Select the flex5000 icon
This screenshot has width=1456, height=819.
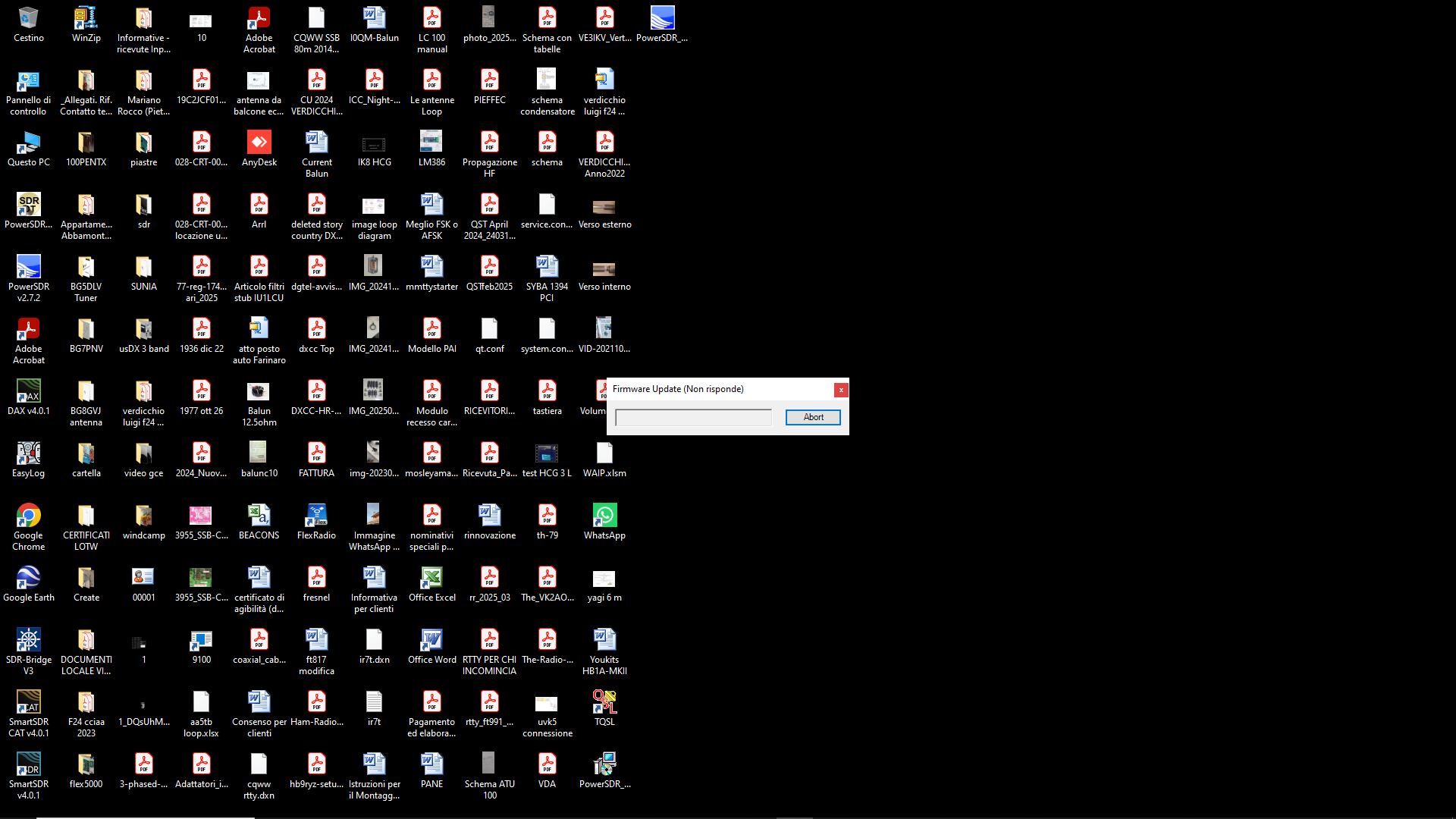(86, 771)
